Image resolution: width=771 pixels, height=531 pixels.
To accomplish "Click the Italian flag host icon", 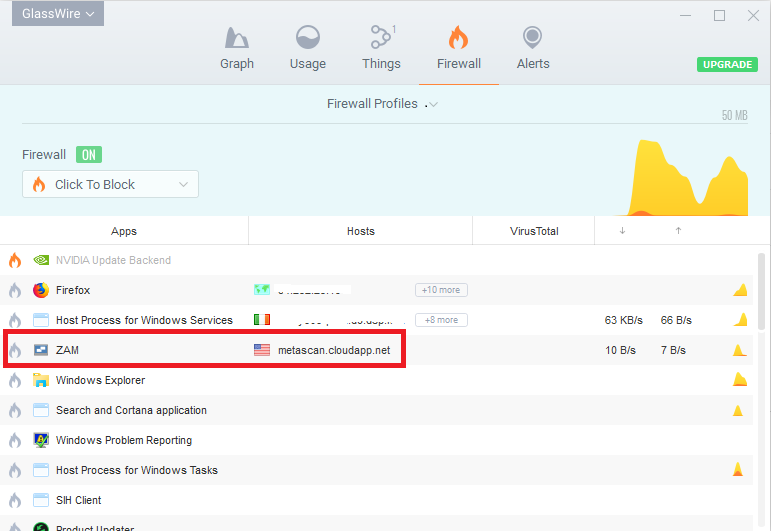I will click(262, 320).
